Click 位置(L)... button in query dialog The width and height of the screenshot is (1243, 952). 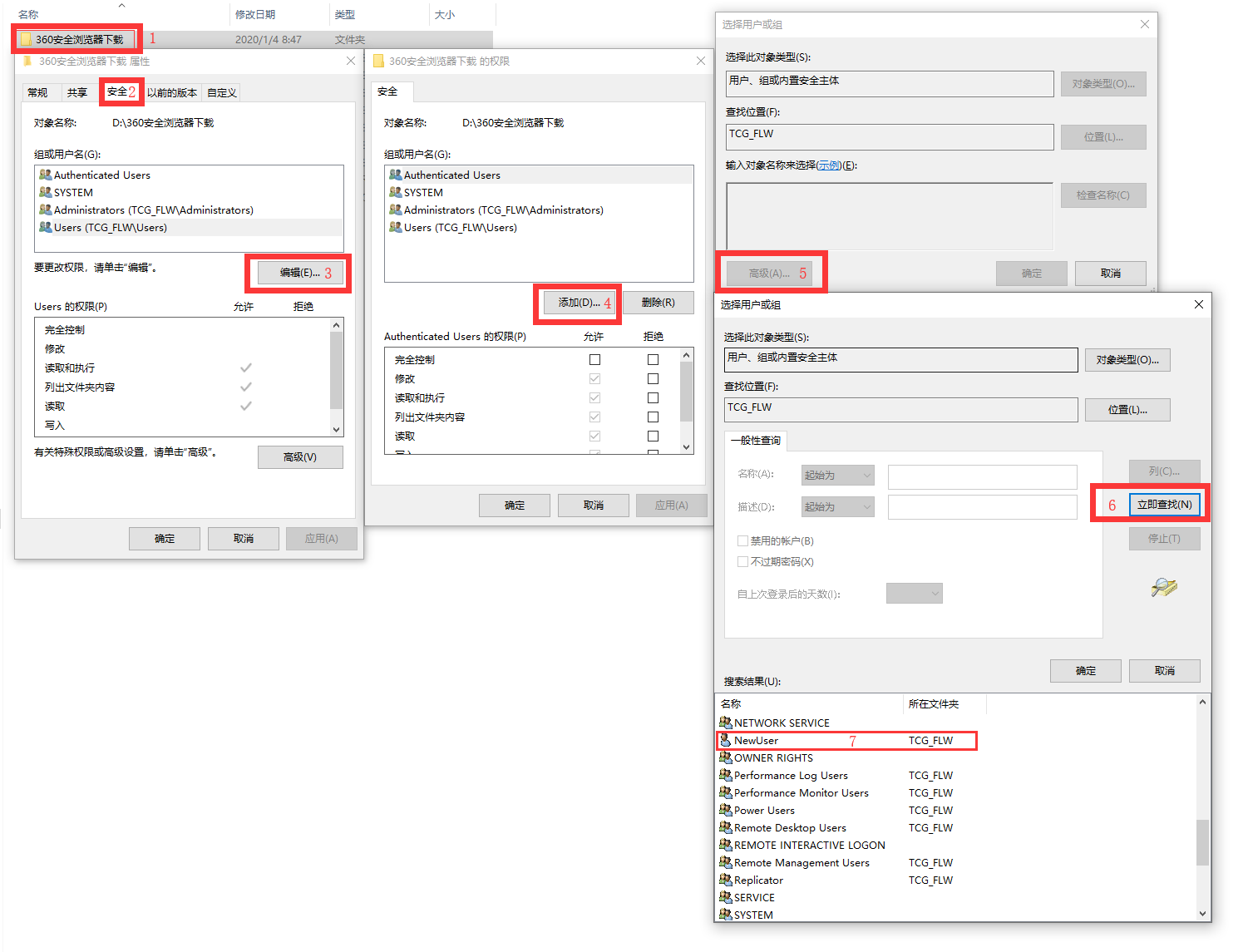[x=1127, y=410]
